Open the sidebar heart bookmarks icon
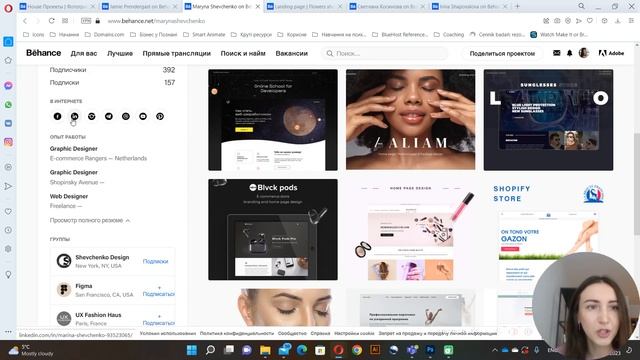The width and height of the screenshot is (640, 360). (x=8, y=211)
